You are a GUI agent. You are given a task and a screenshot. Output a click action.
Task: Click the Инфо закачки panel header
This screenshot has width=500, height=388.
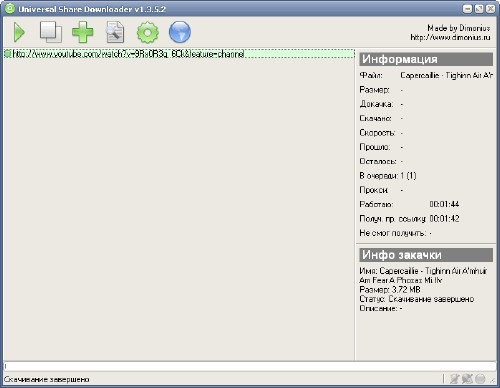click(426, 255)
